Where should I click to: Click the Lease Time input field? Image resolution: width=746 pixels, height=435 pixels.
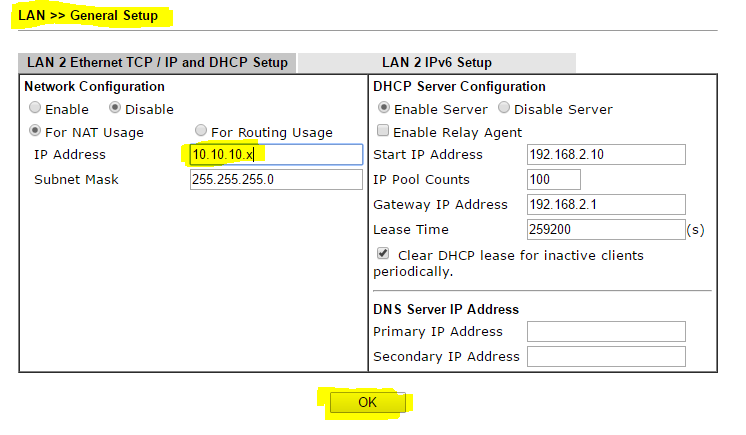(x=605, y=229)
